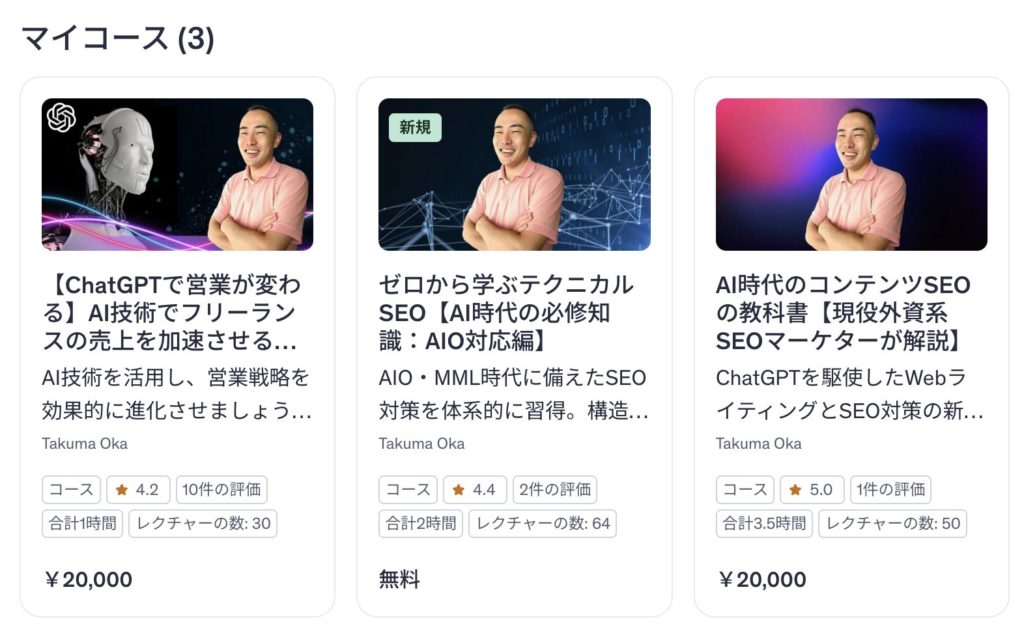
Task: Click the 無料 price label
Action: [x=399, y=580]
